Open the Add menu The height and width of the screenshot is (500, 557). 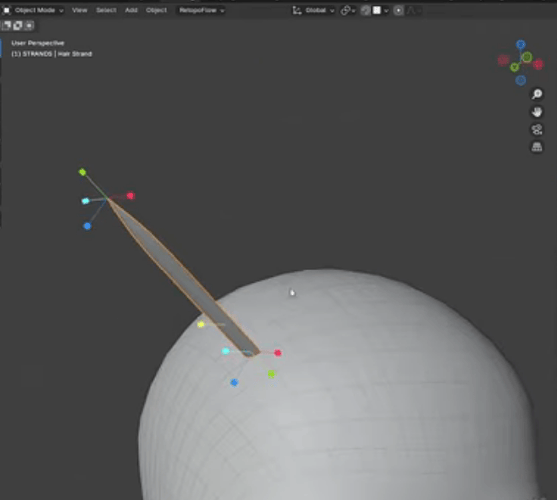coord(131,10)
